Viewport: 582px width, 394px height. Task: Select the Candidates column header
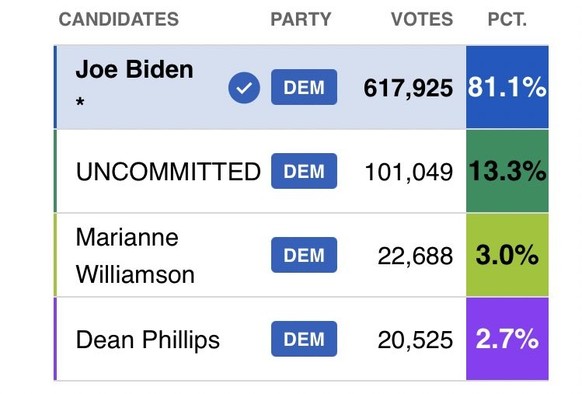click(119, 19)
